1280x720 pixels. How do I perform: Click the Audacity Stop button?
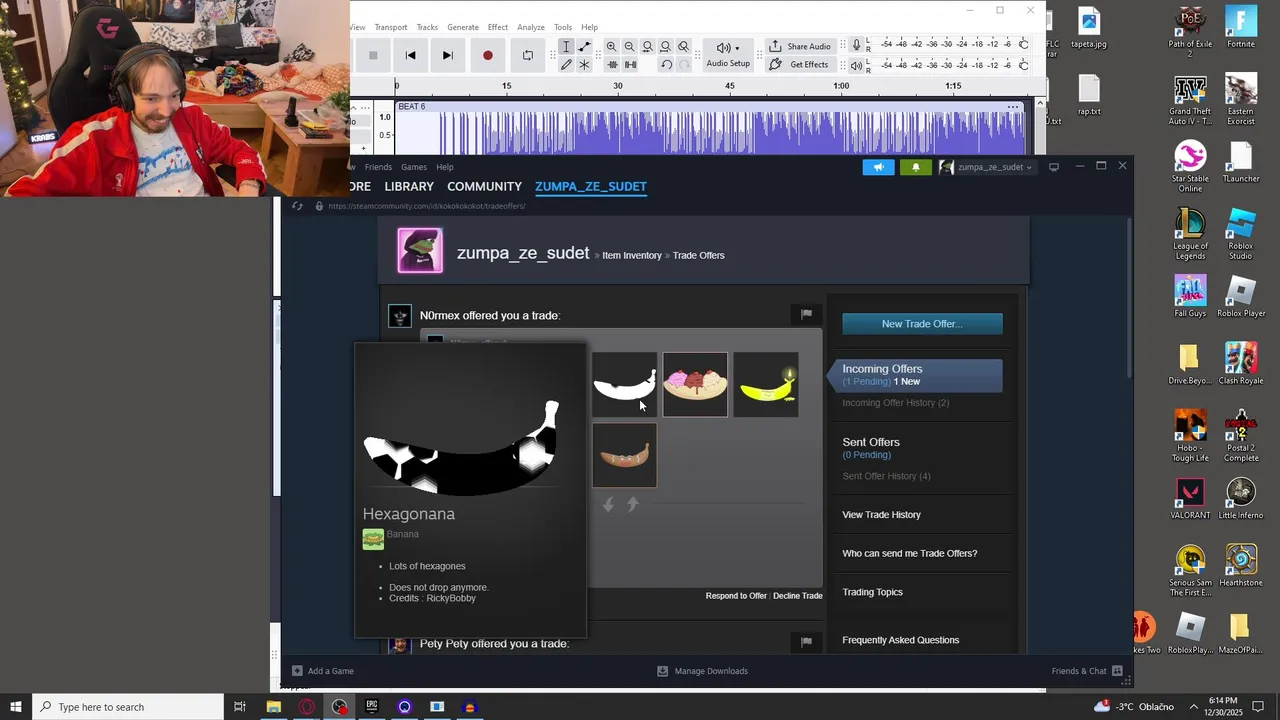click(x=373, y=55)
